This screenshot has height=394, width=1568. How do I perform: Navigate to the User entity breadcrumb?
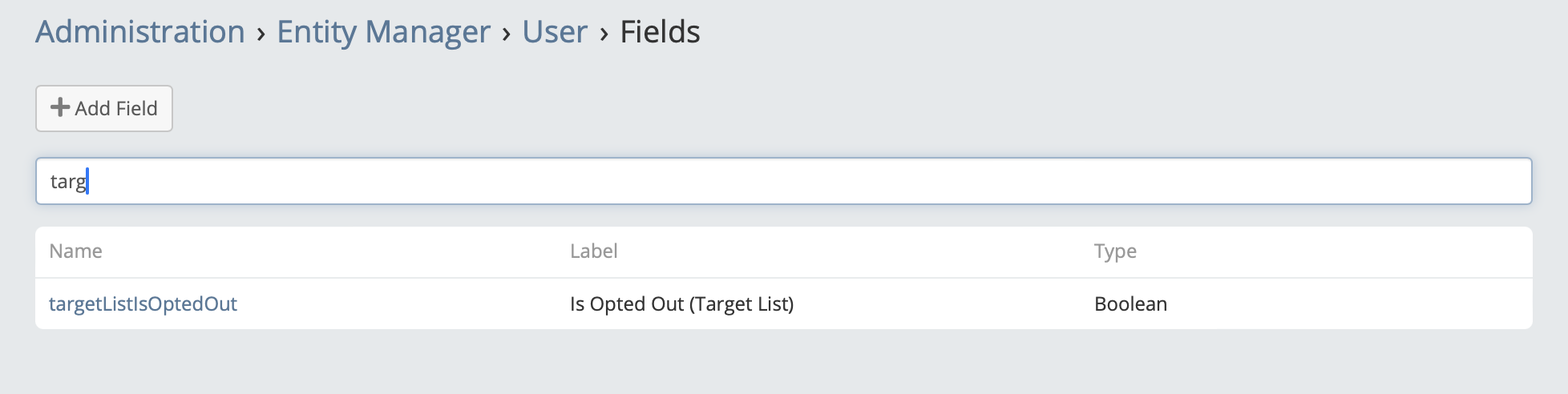point(555,32)
